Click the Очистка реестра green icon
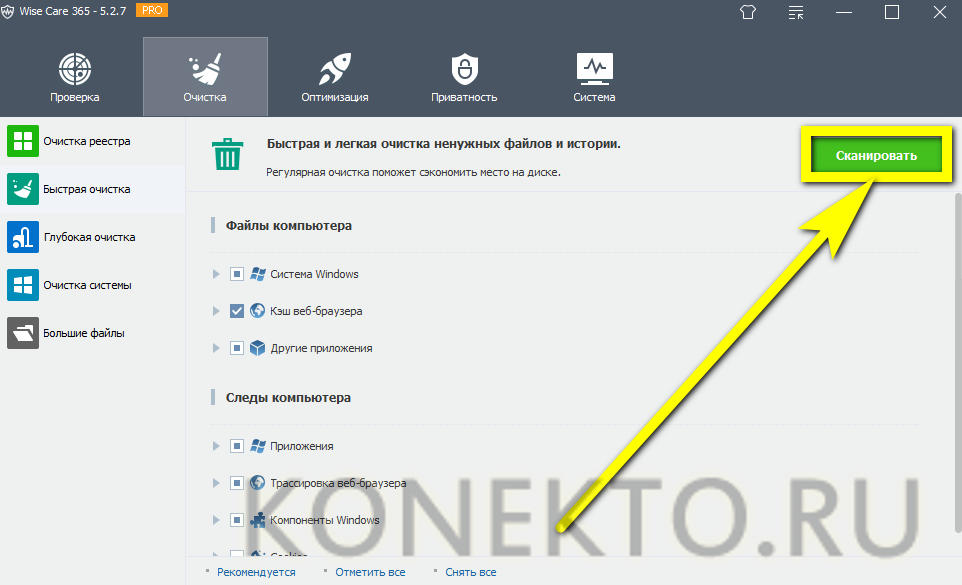 point(23,141)
